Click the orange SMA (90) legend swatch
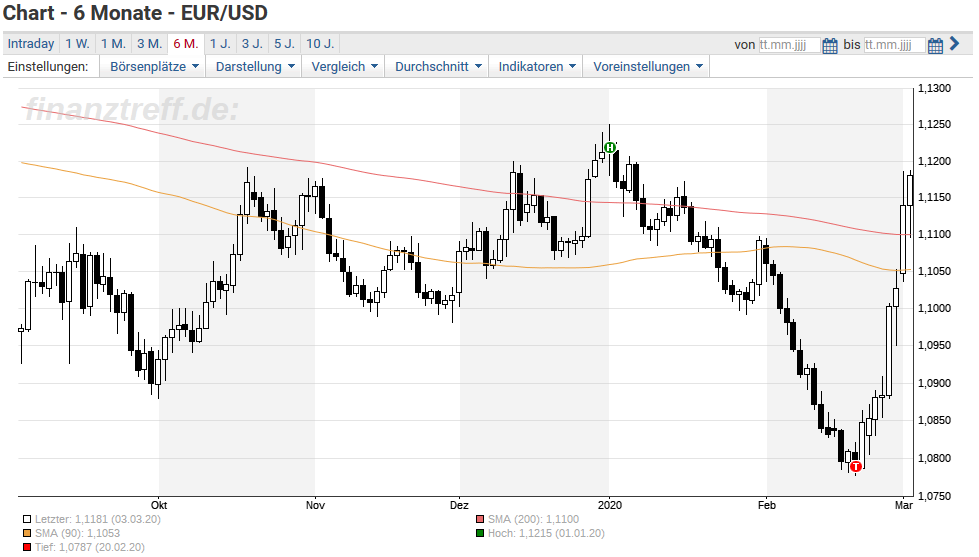 coord(27,533)
